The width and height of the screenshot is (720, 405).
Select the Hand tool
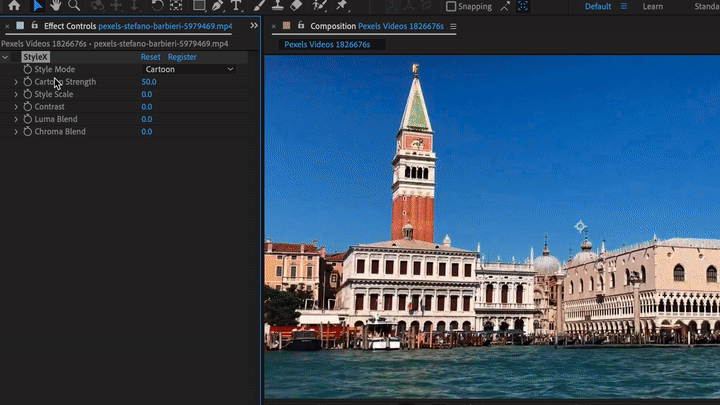(56, 6)
